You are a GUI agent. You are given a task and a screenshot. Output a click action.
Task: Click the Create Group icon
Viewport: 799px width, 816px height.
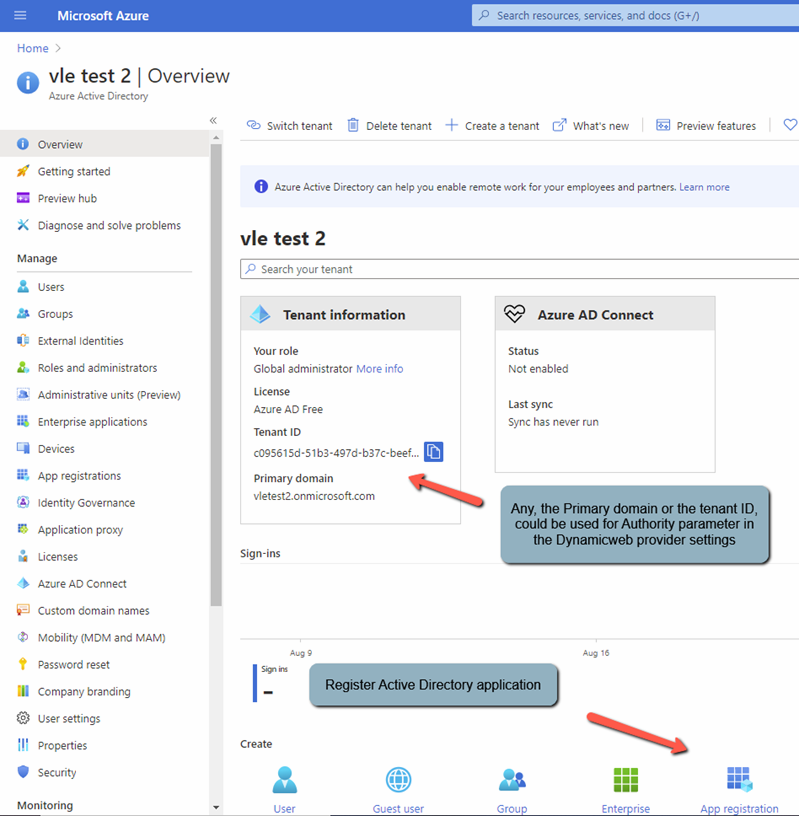coord(512,780)
